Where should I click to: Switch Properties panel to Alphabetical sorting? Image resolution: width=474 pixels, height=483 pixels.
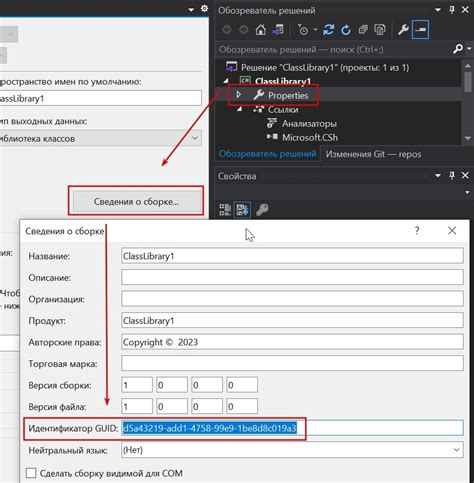(242, 210)
